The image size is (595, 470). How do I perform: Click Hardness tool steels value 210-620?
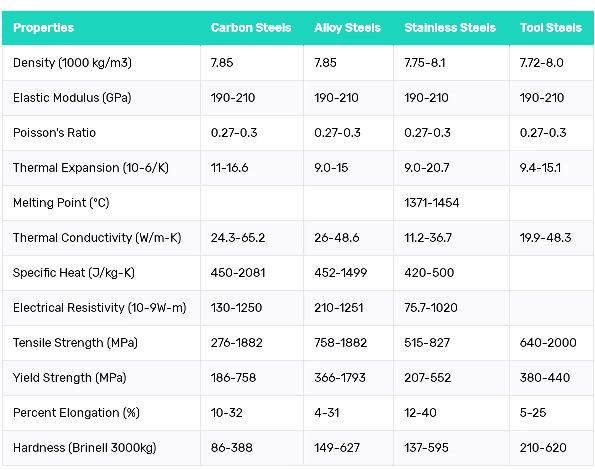543,448
